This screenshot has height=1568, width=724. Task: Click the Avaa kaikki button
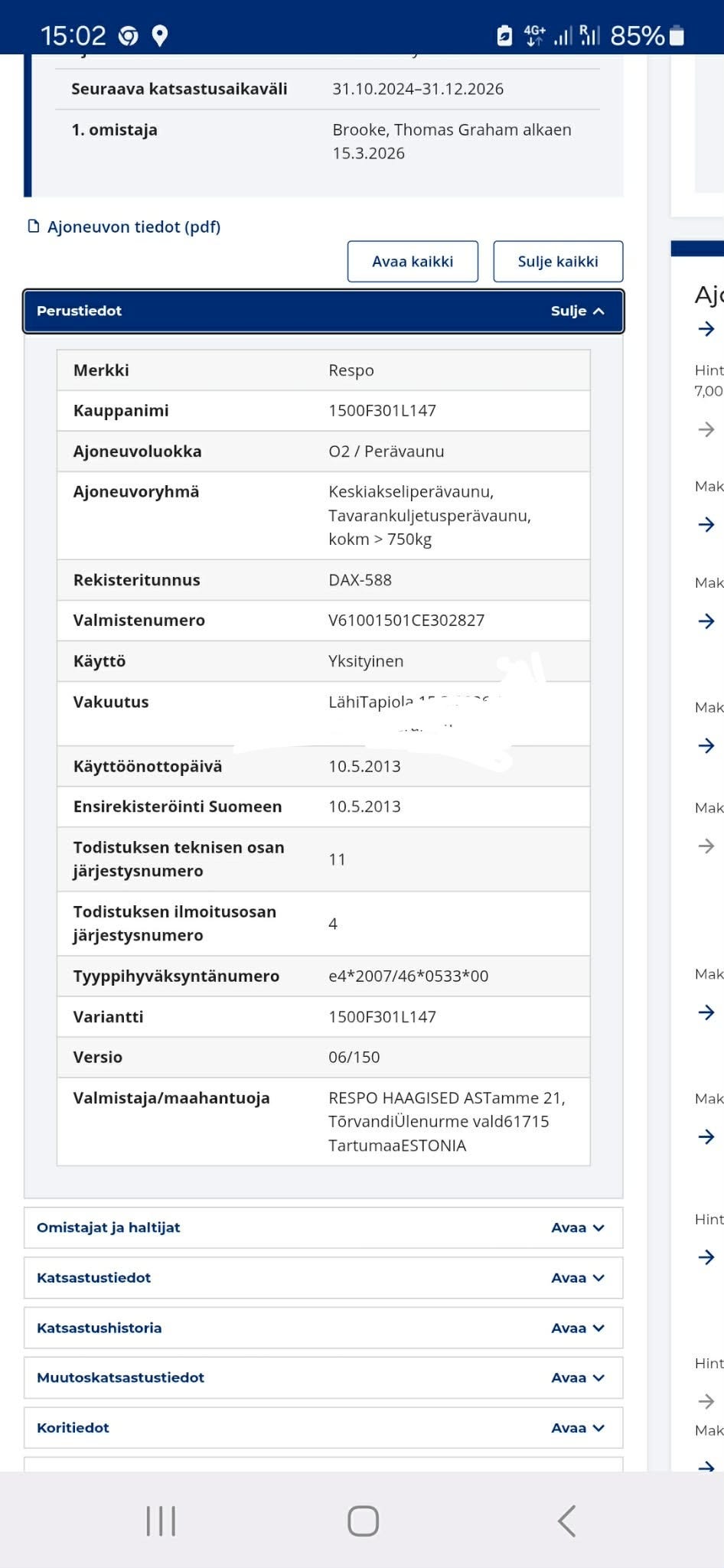pyautogui.click(x=413, y=261)
